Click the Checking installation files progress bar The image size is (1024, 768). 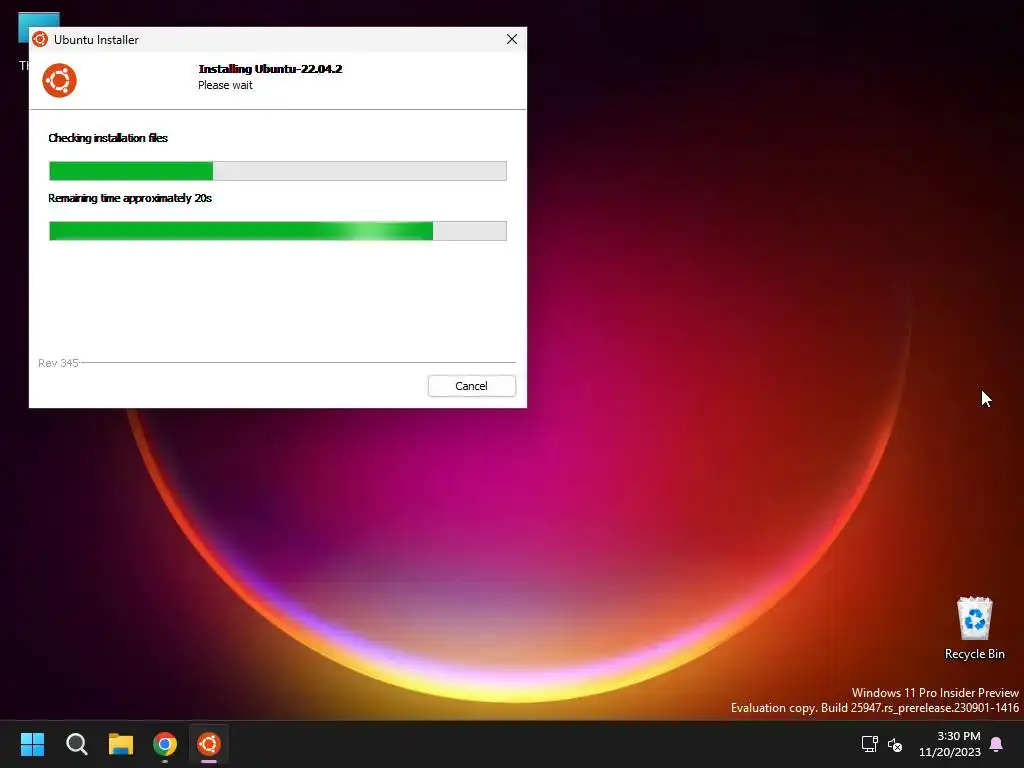[x=278, y=170]
